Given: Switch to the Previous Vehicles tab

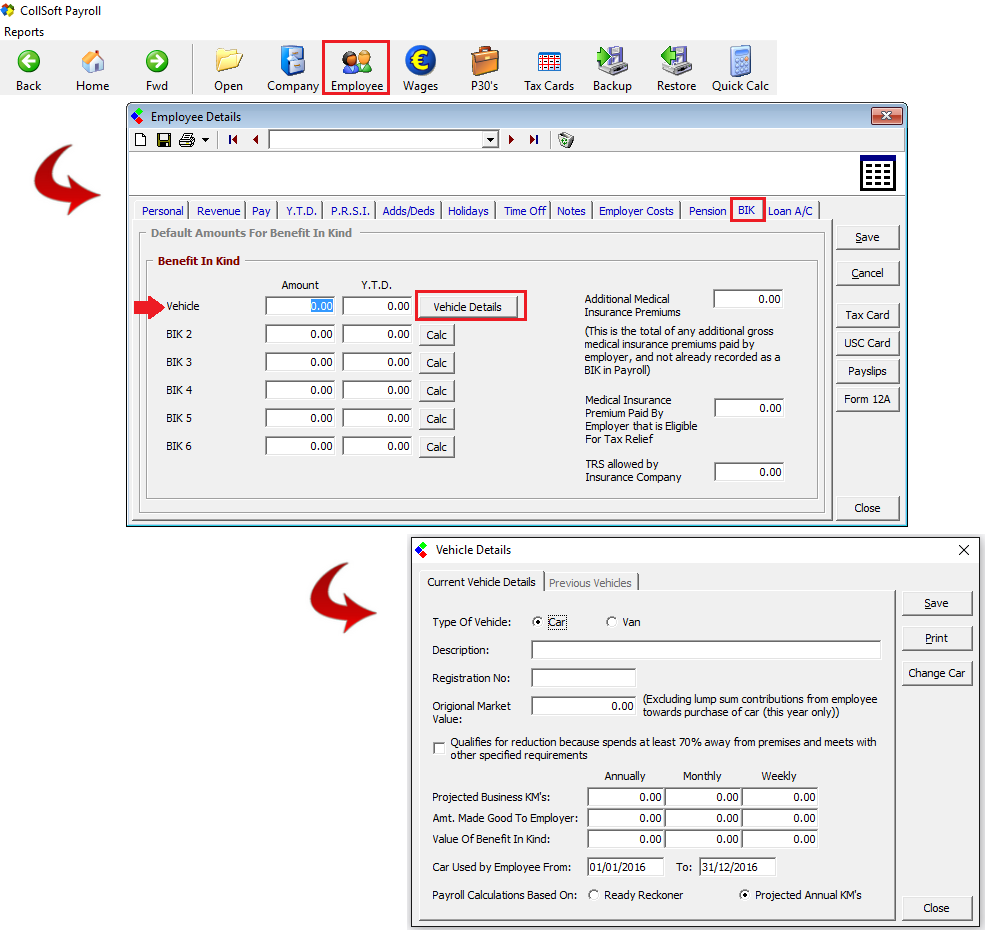Looking at the screenshot, I should pos(590,583).
